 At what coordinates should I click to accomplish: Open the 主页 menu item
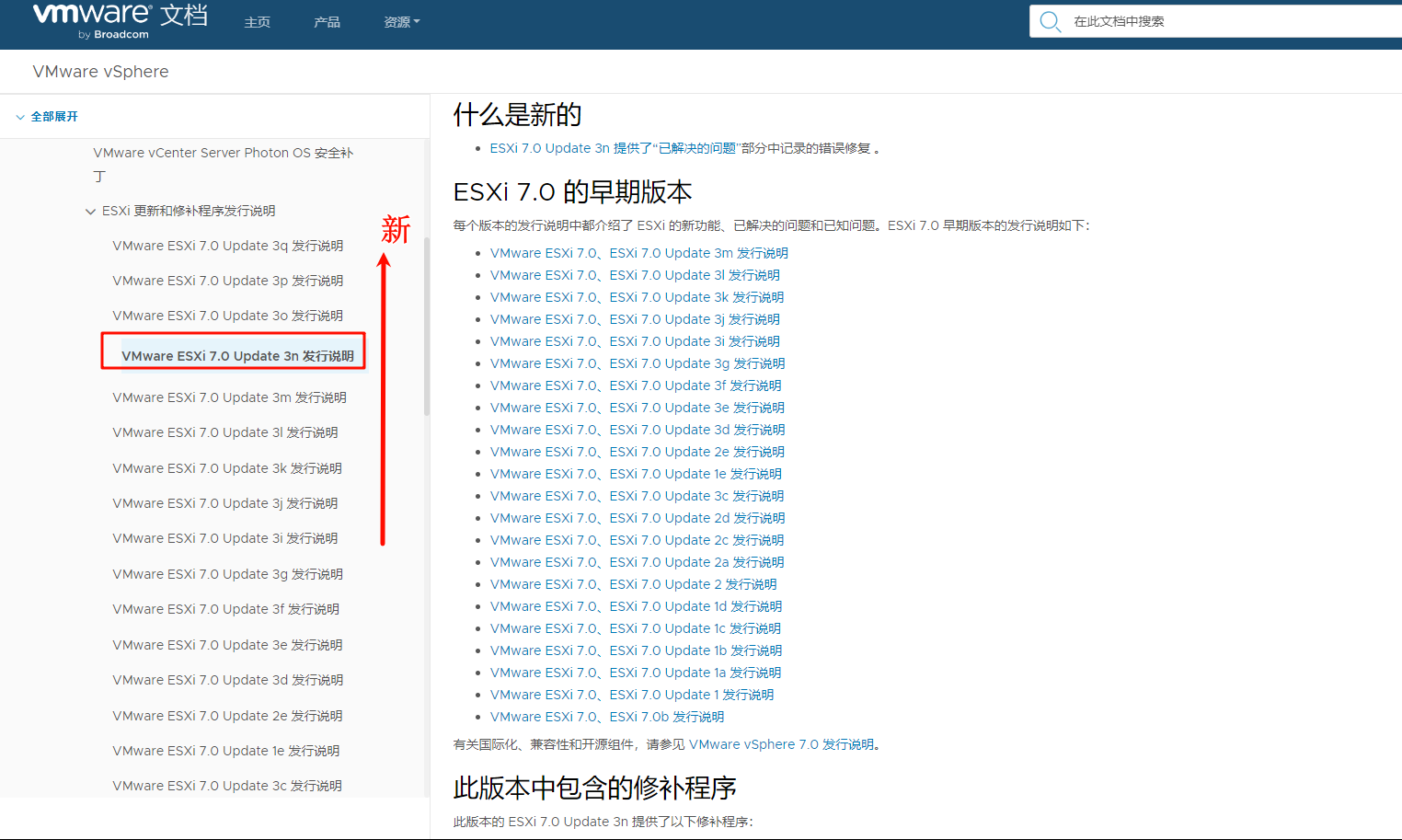(257, 22)
